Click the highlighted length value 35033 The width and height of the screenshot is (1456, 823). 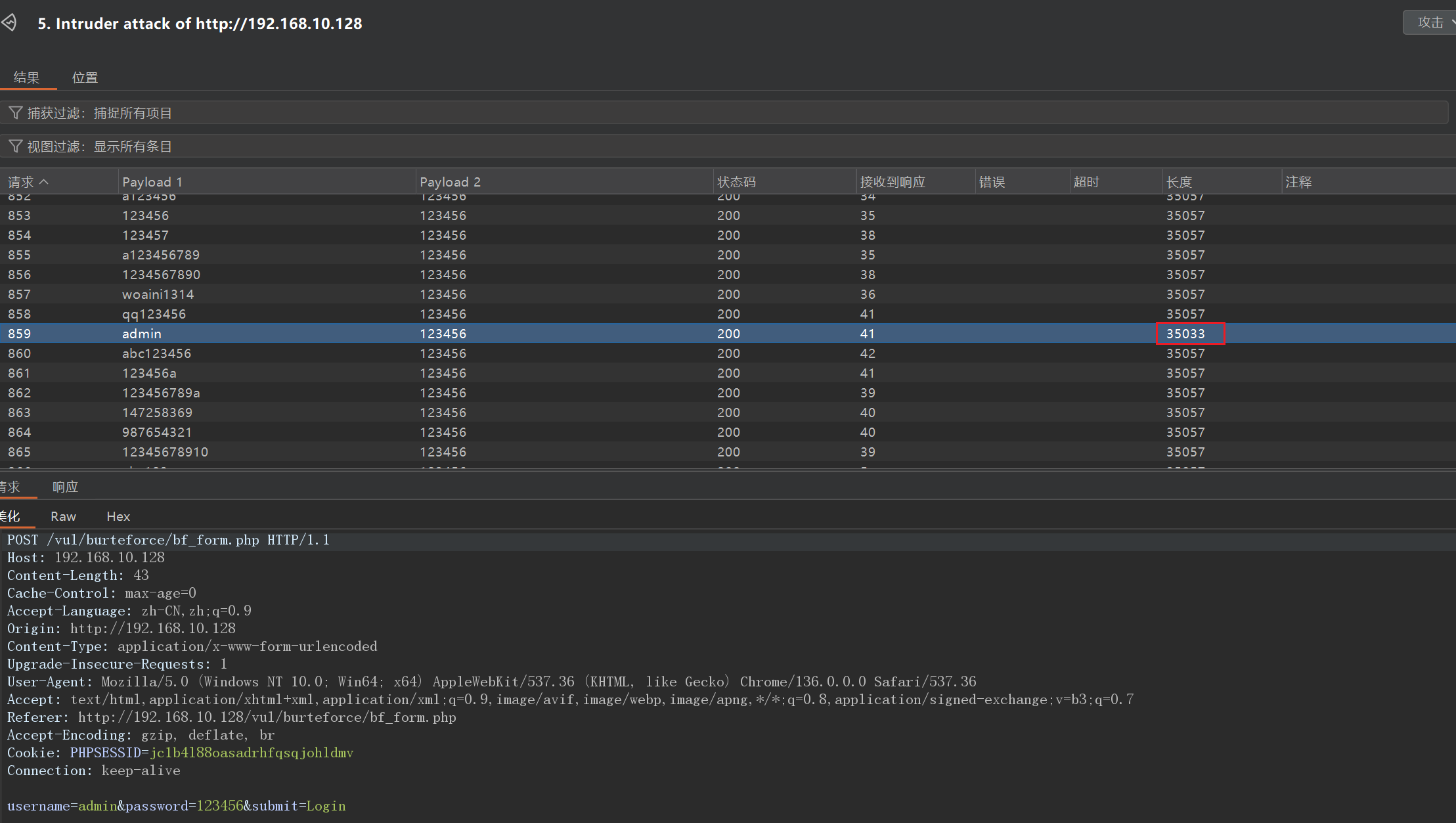[1186, 334]
